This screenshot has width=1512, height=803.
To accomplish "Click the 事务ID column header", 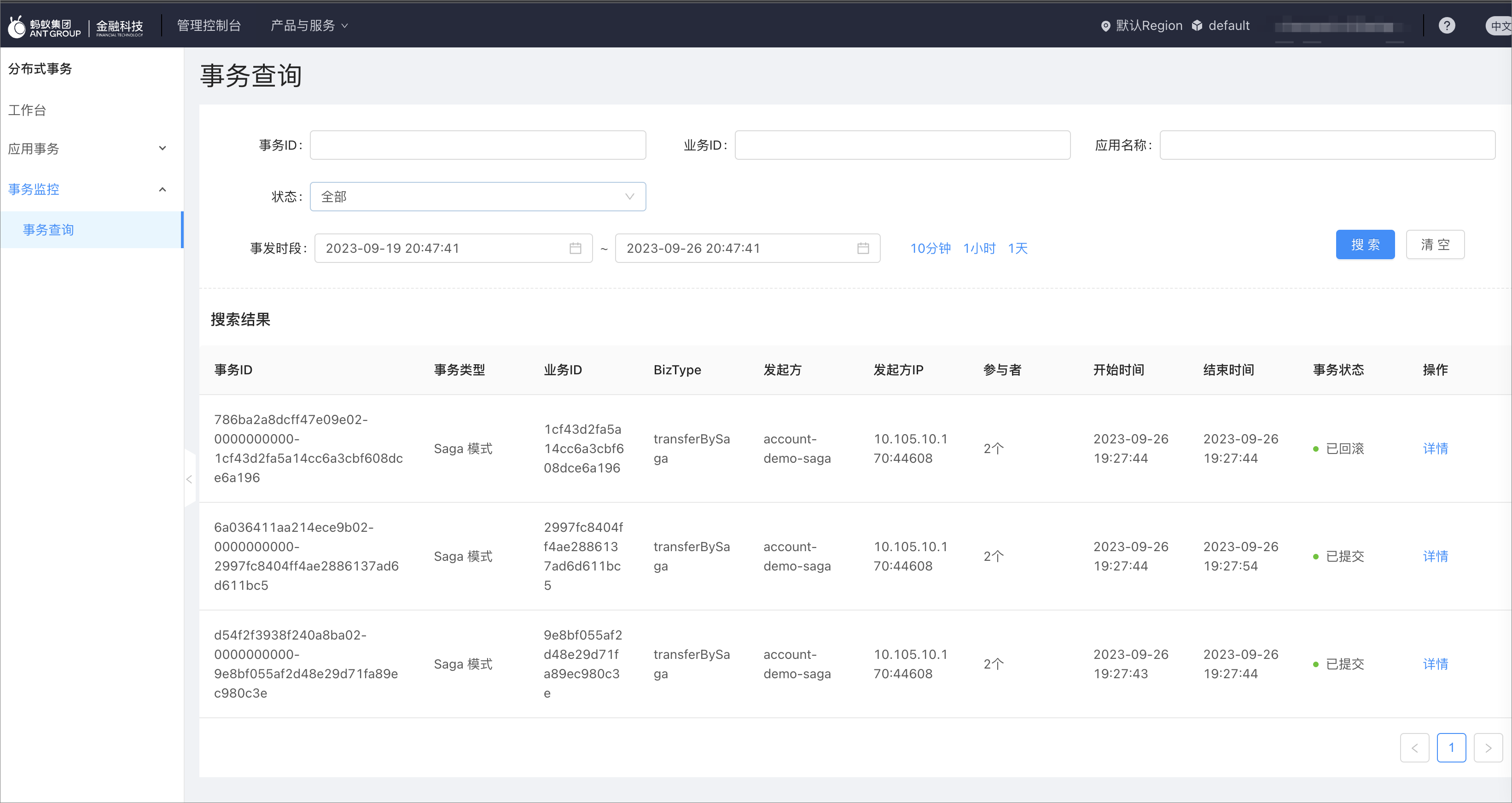I will pyautogui.click(x=233, y=370).
